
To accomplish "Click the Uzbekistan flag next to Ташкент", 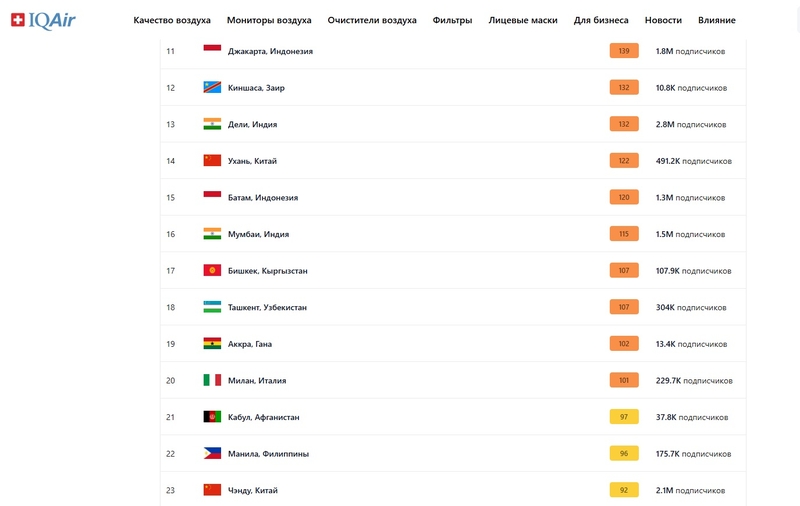I will click(212, 307).
